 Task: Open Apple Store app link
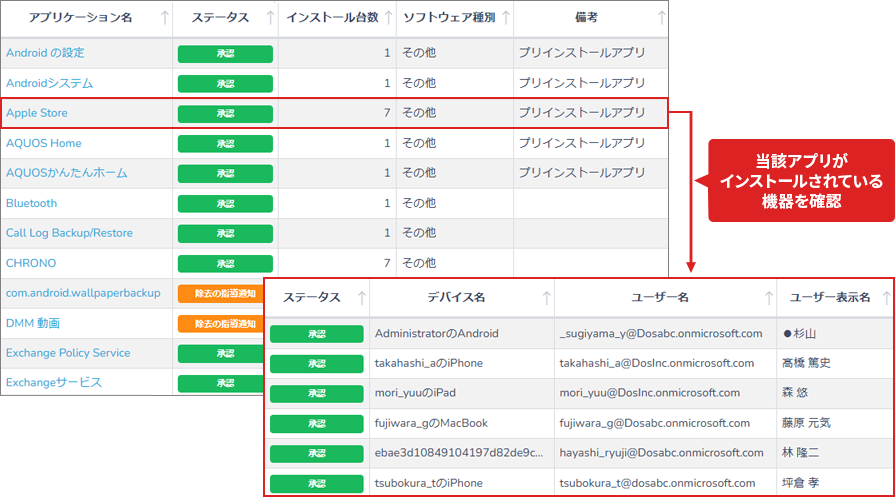[x=37, y=113]
